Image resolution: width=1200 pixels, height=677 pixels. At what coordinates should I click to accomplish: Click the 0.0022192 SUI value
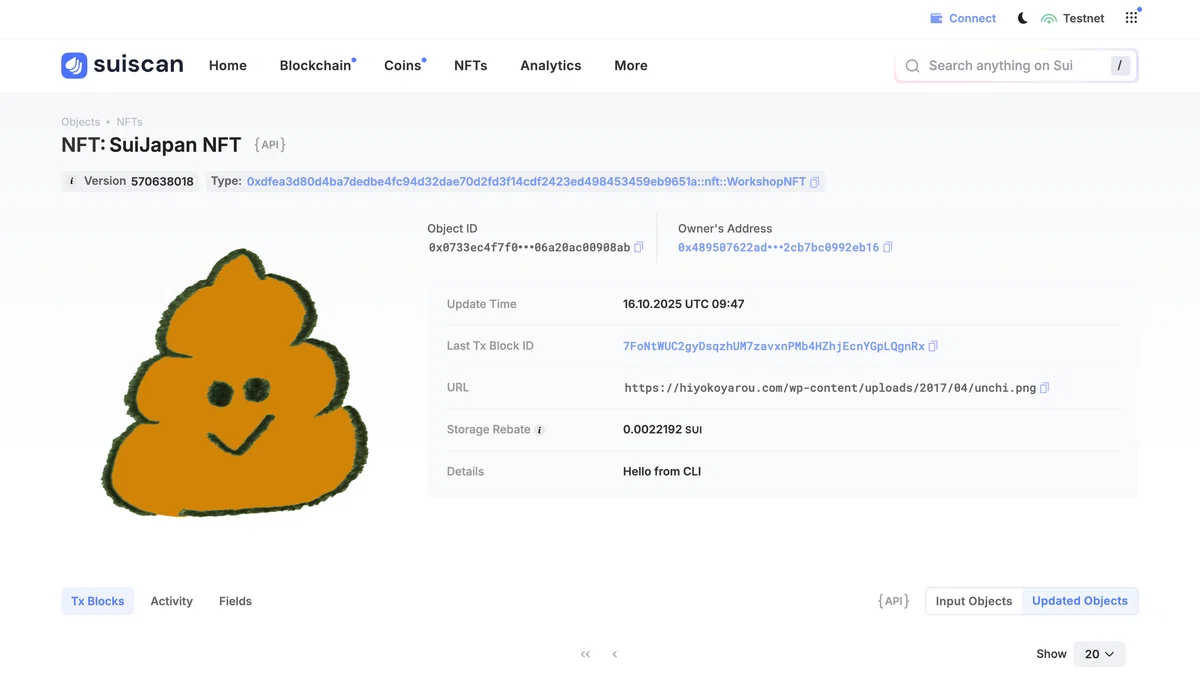click(663, 430)
